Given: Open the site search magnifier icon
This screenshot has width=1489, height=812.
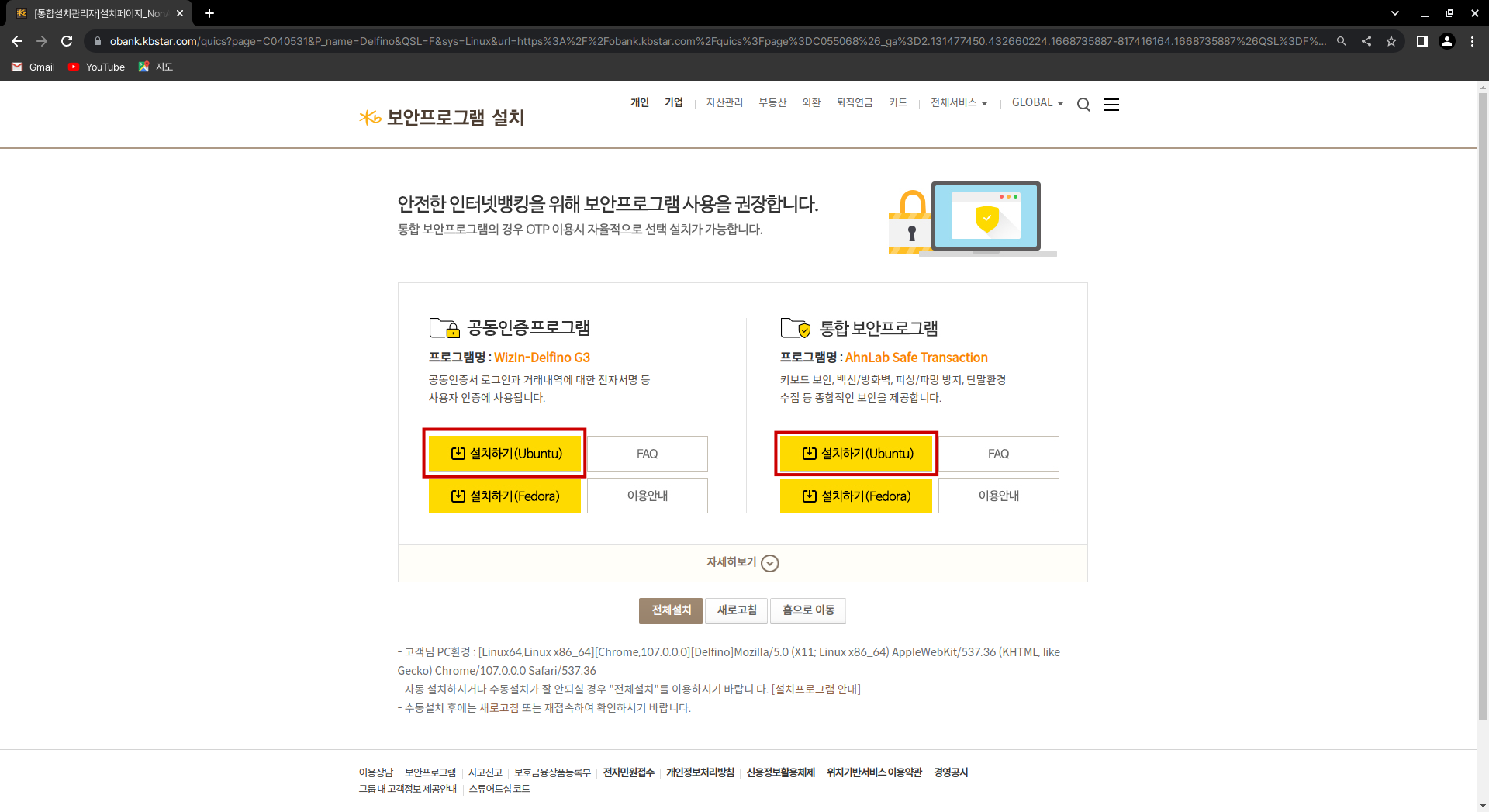Looking at the screenshot, I should [1083, 105].
